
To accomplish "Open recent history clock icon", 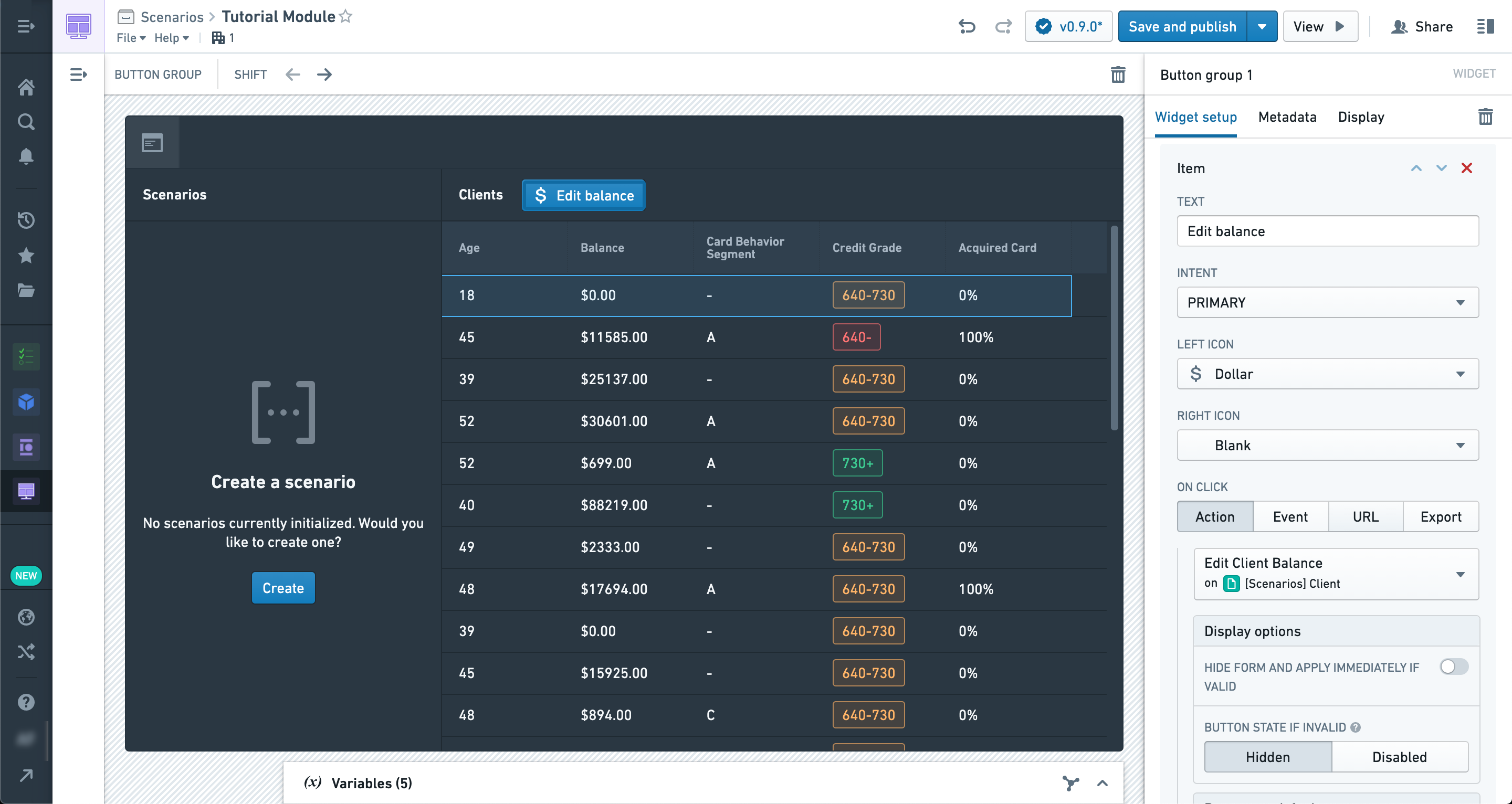I will pyautogui.click(x=26, y=220).
